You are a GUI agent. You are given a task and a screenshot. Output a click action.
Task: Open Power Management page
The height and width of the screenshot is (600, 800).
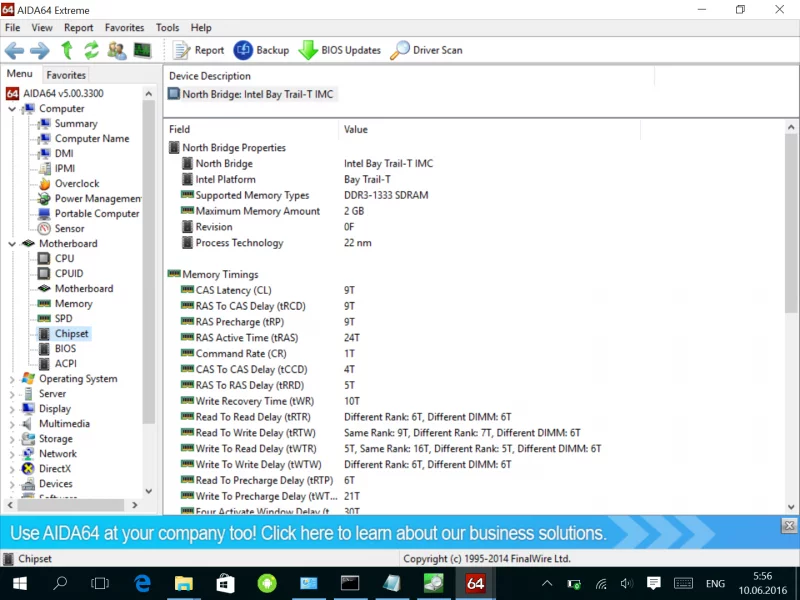pos(98,198)
